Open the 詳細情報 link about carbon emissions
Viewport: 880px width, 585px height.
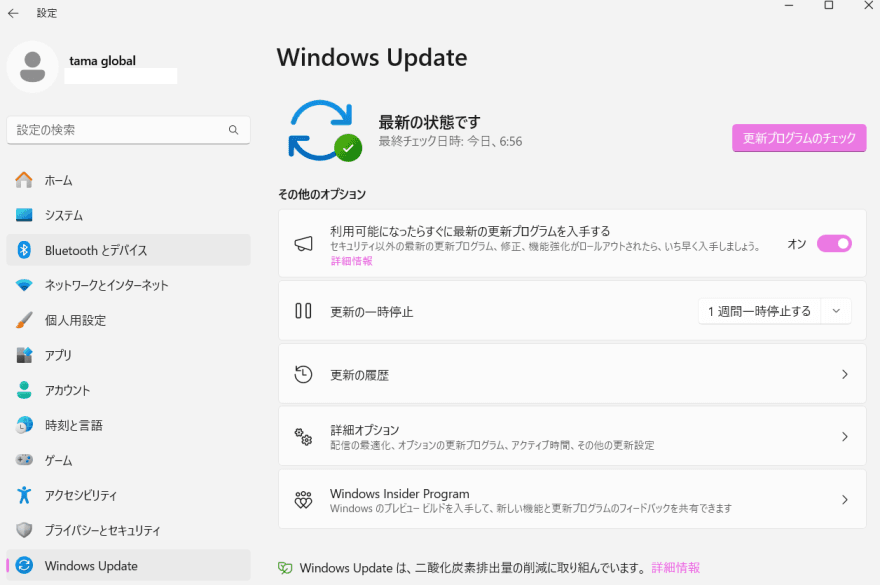click(675, 567)
